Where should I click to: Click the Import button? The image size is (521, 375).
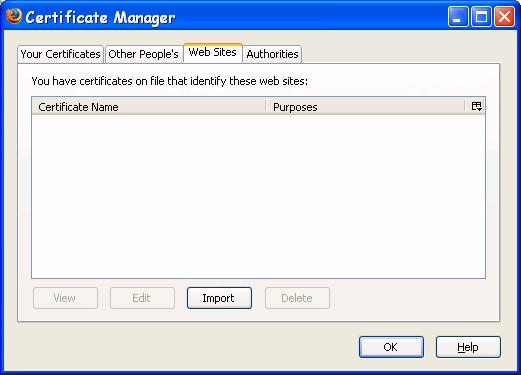219,298
